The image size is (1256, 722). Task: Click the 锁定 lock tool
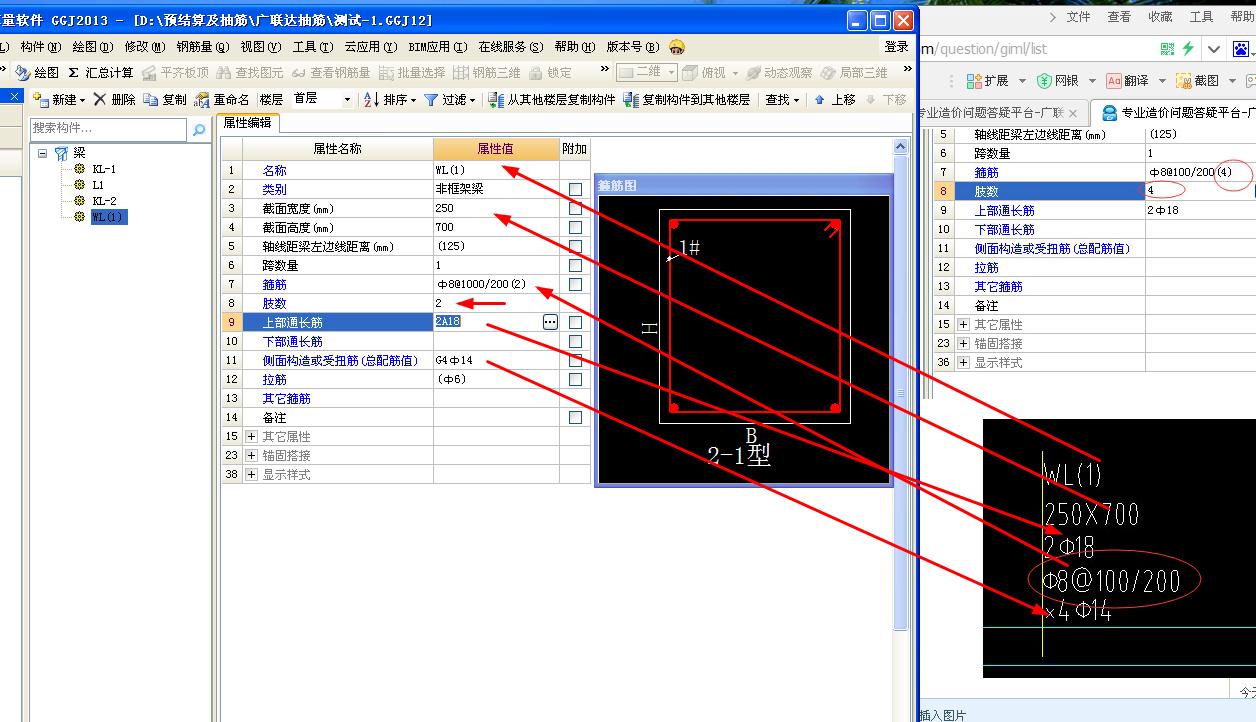(x=550, y=72)
